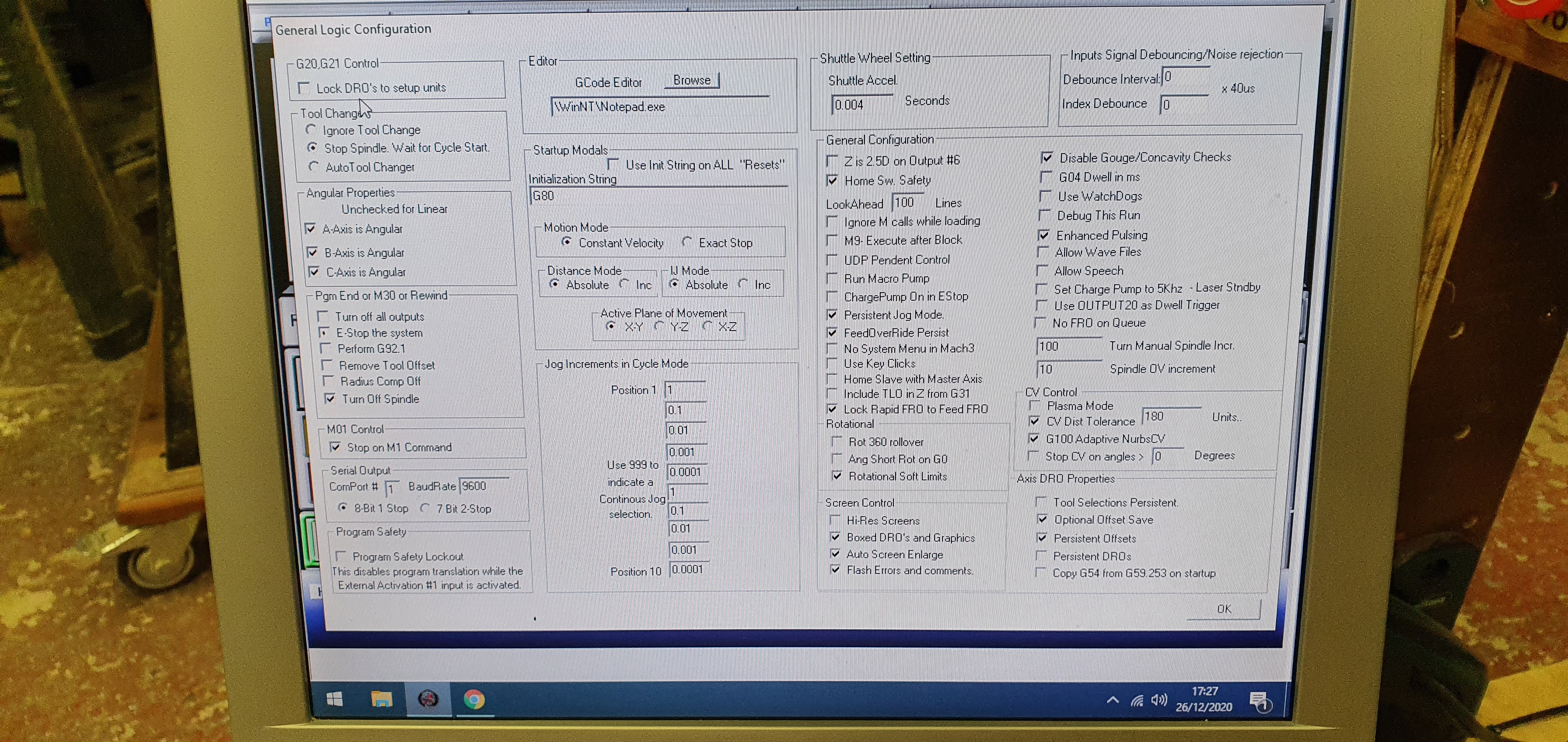Image resolution: width=1568 pixels, height=742 pixels.
Task: Click the LookAhead lines input field
Action: pos(906,202)
